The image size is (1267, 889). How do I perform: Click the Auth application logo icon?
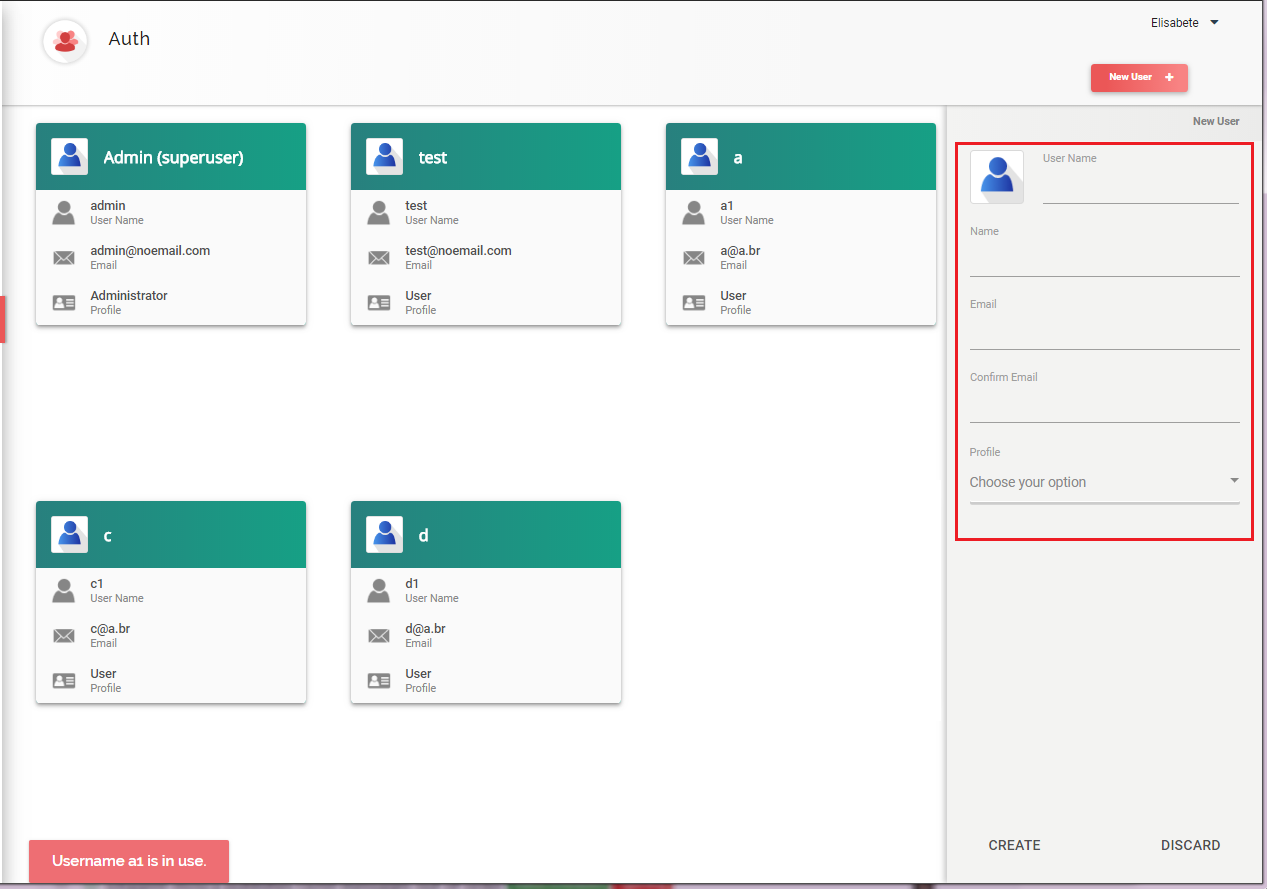click(x=64, y=41)
